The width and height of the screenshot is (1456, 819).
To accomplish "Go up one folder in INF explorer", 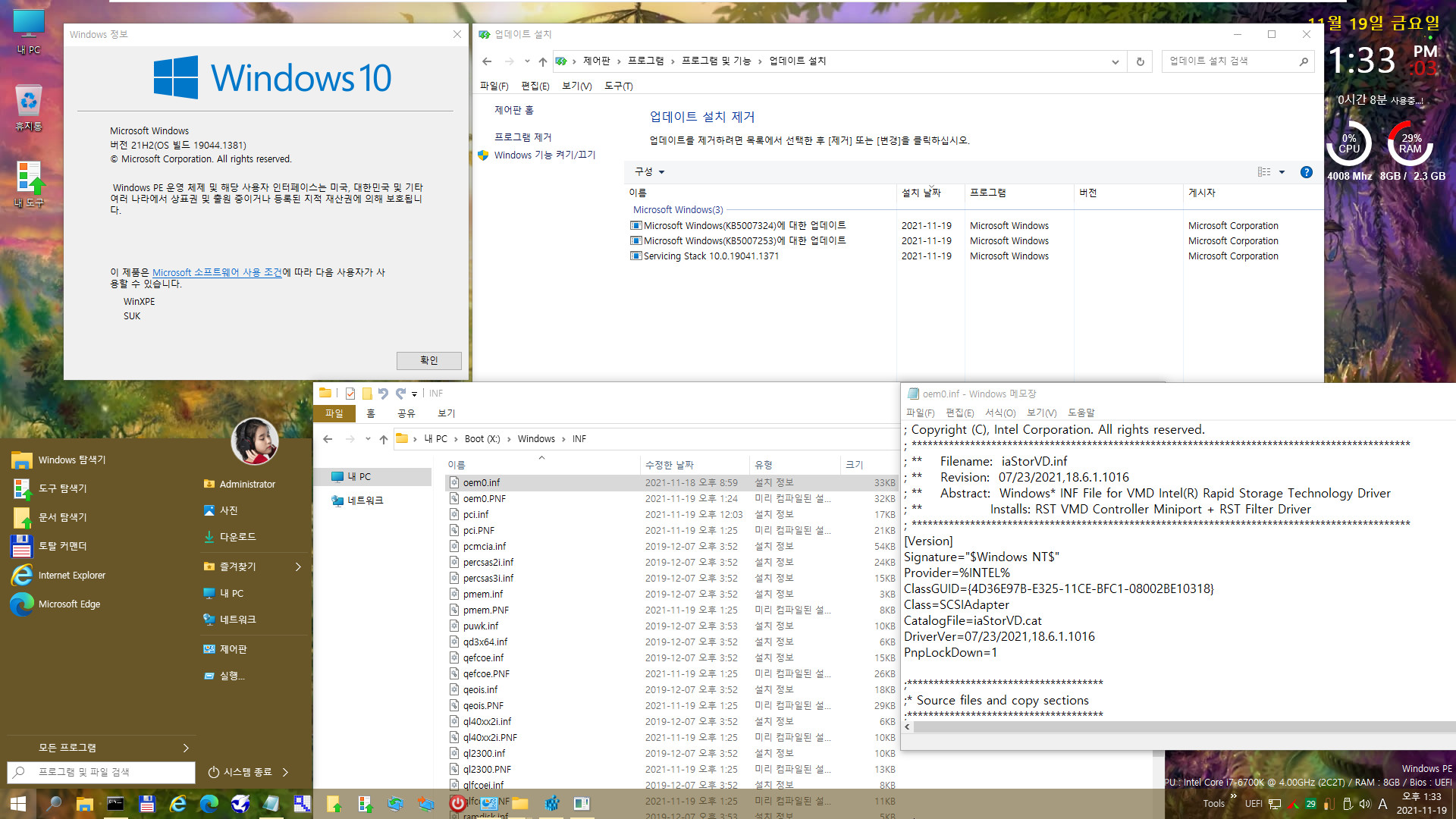I will [384, 439].
